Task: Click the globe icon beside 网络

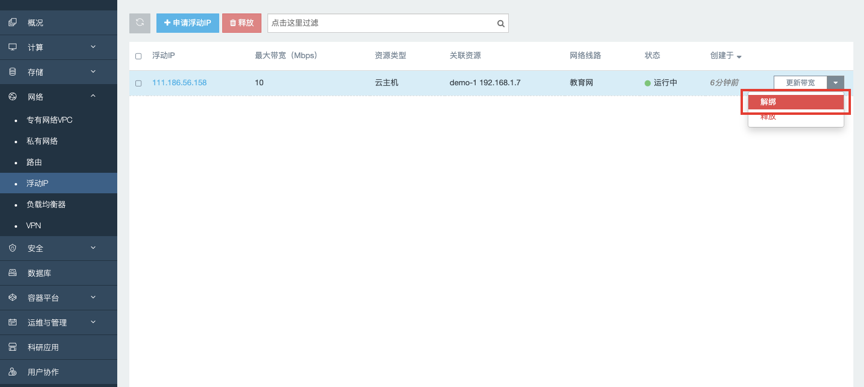Action: (13, 97)
